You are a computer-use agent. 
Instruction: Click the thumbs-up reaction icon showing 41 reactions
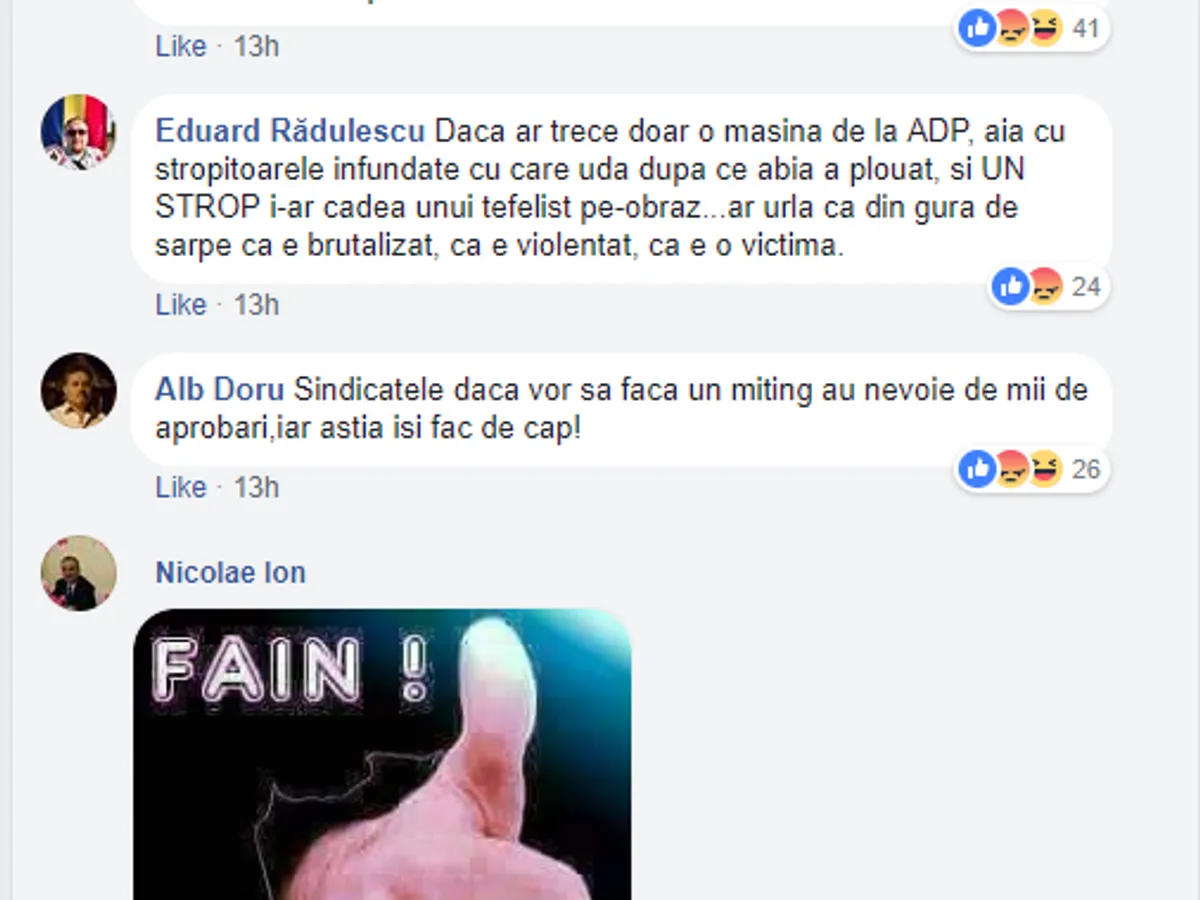point(977,29)
